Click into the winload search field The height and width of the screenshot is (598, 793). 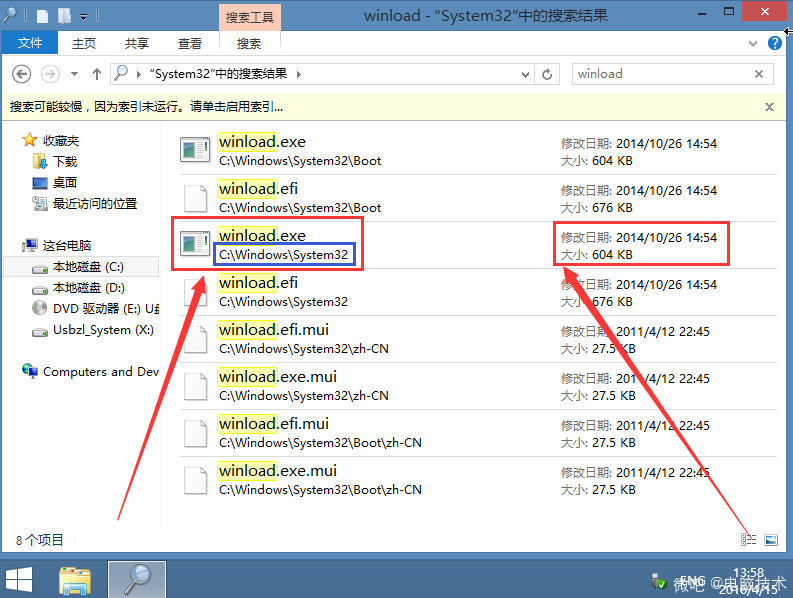point(663,74)
